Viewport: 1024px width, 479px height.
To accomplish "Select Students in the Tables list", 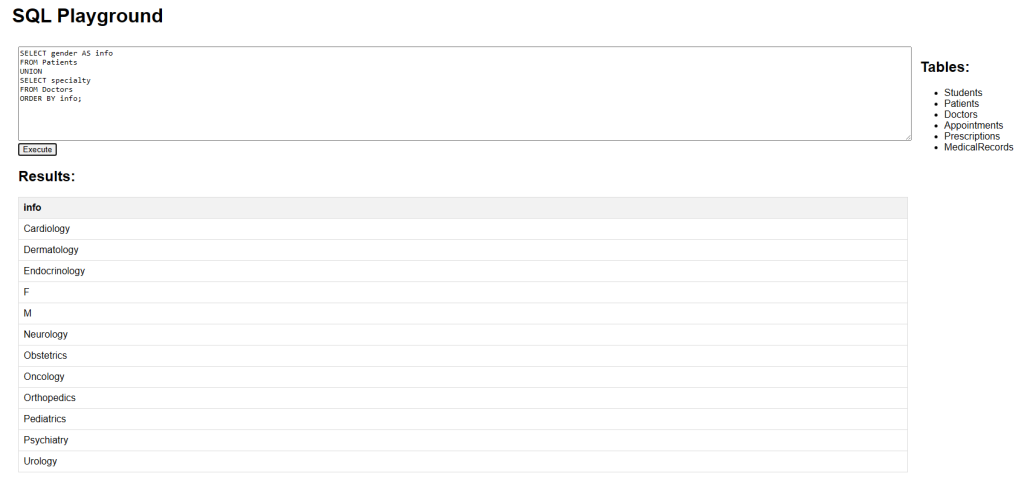I will pyautogui.click(x=963, y=93).
